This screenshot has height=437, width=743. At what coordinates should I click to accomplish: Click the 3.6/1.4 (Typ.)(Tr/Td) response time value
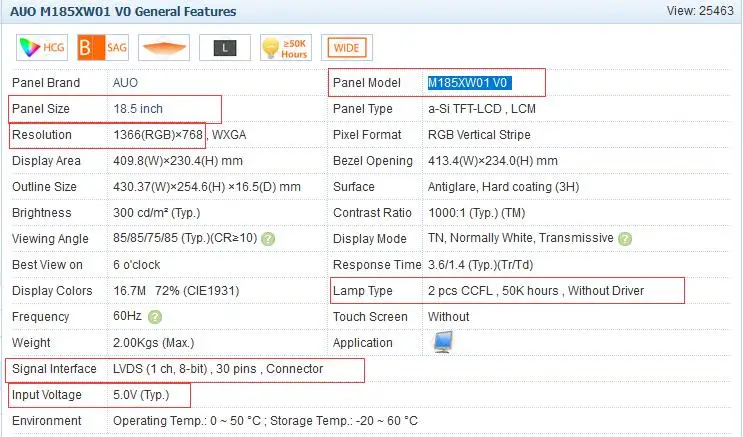[x=480, y=265]
